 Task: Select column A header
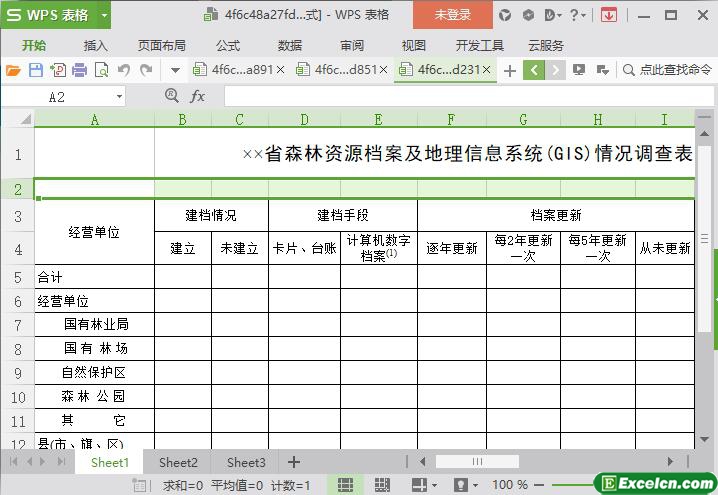click(x=95, y=120)
